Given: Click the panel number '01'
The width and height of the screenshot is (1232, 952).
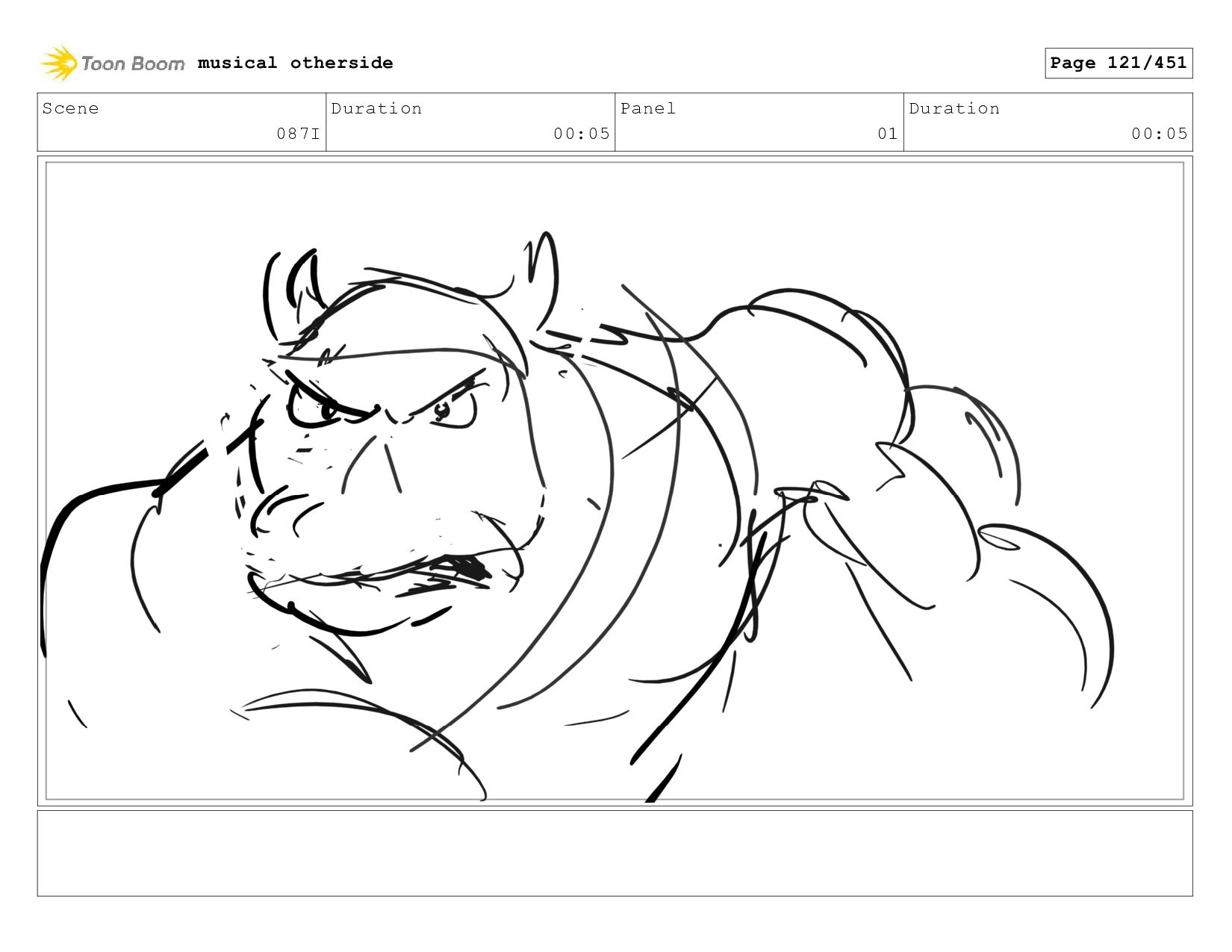Looking at the screenshot, I should pos(888,134).
